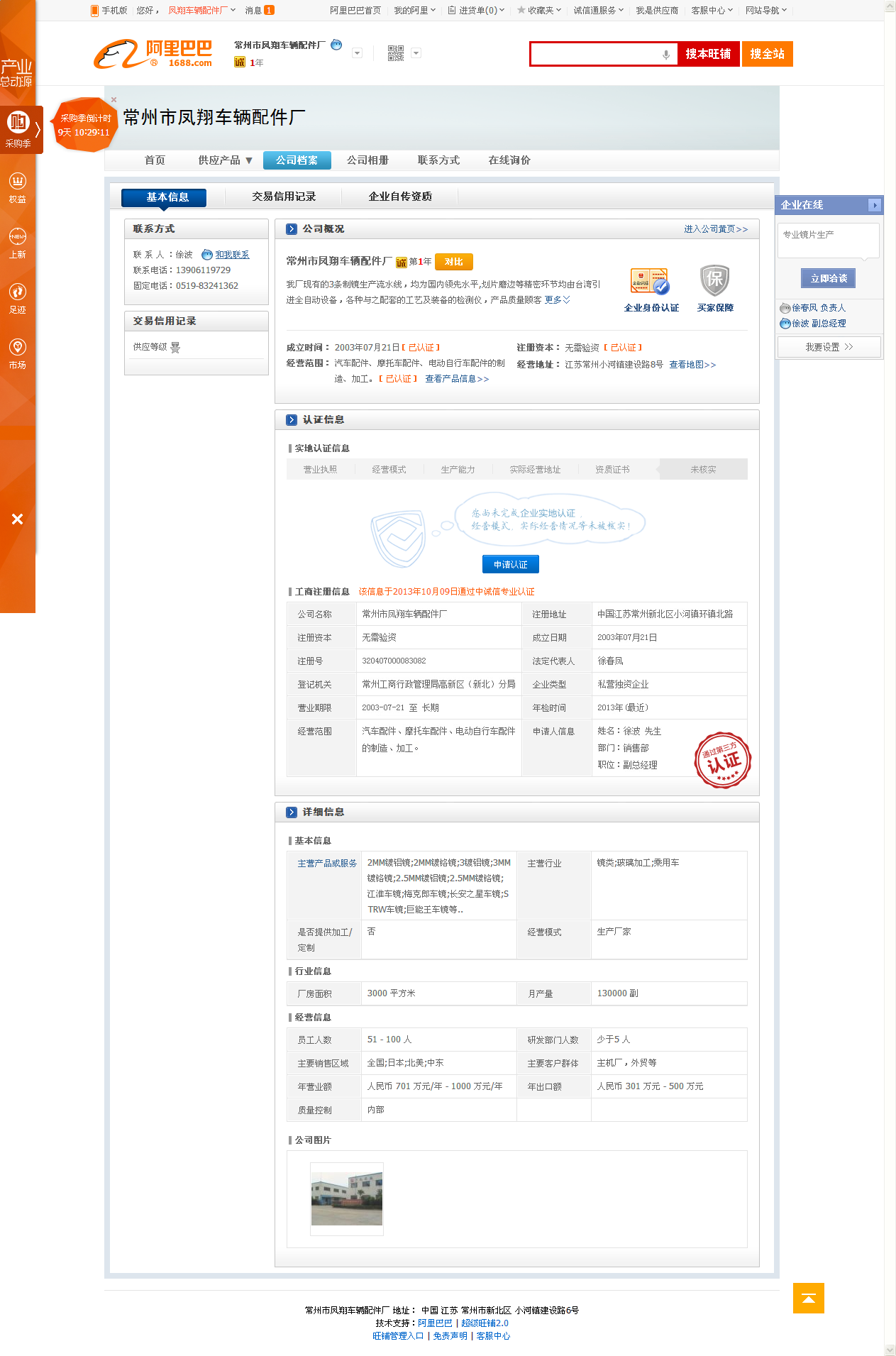Open the 供应产品 navigation menu
This screenshot has width=896, height=1356.
coord(226,160)
